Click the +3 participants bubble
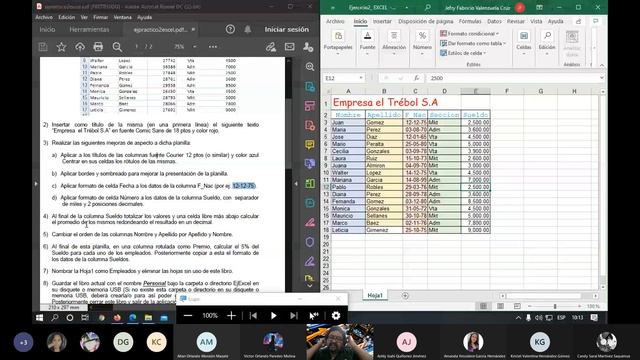 click(x=23, y=342)
